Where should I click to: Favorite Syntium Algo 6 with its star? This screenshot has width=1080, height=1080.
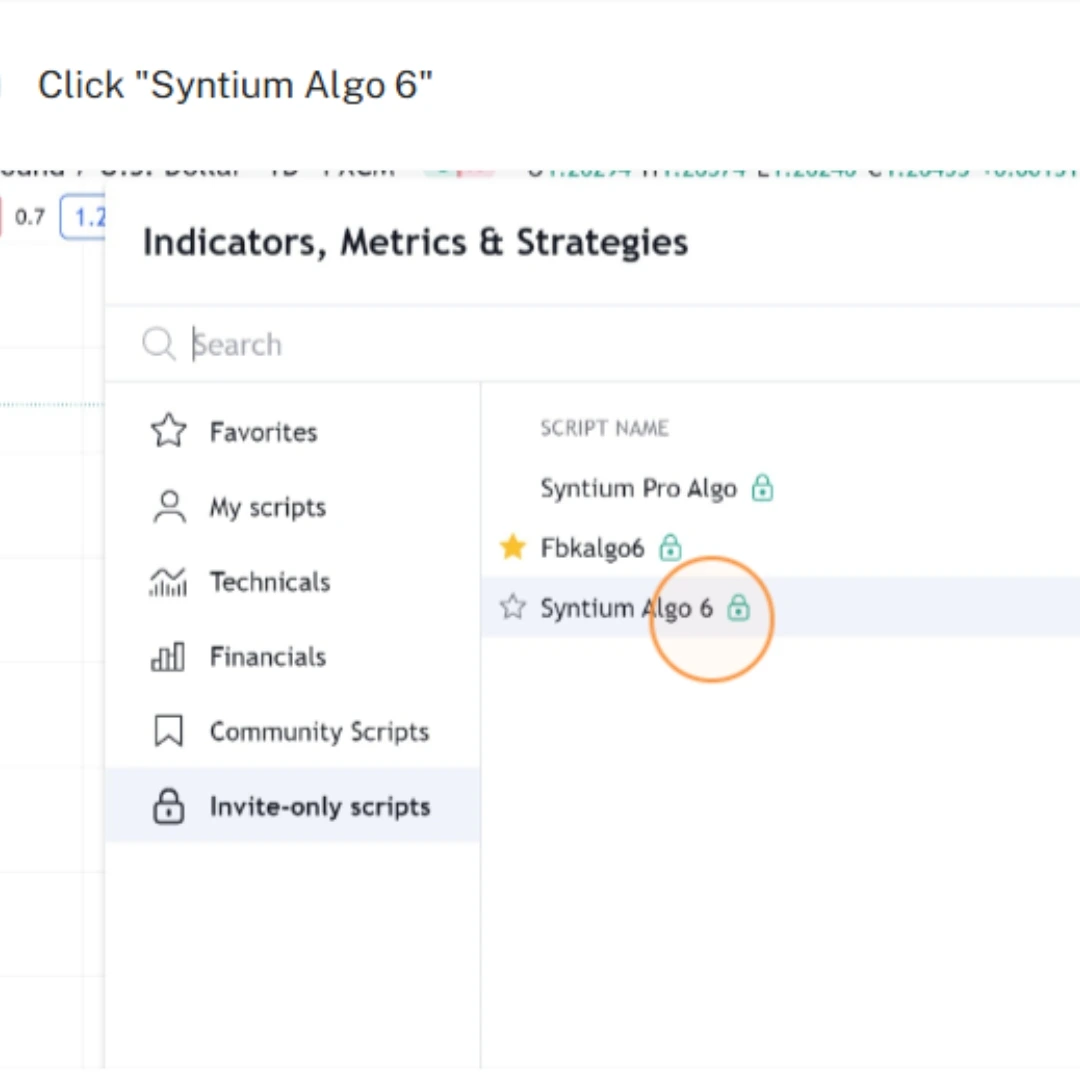point(512,608)
